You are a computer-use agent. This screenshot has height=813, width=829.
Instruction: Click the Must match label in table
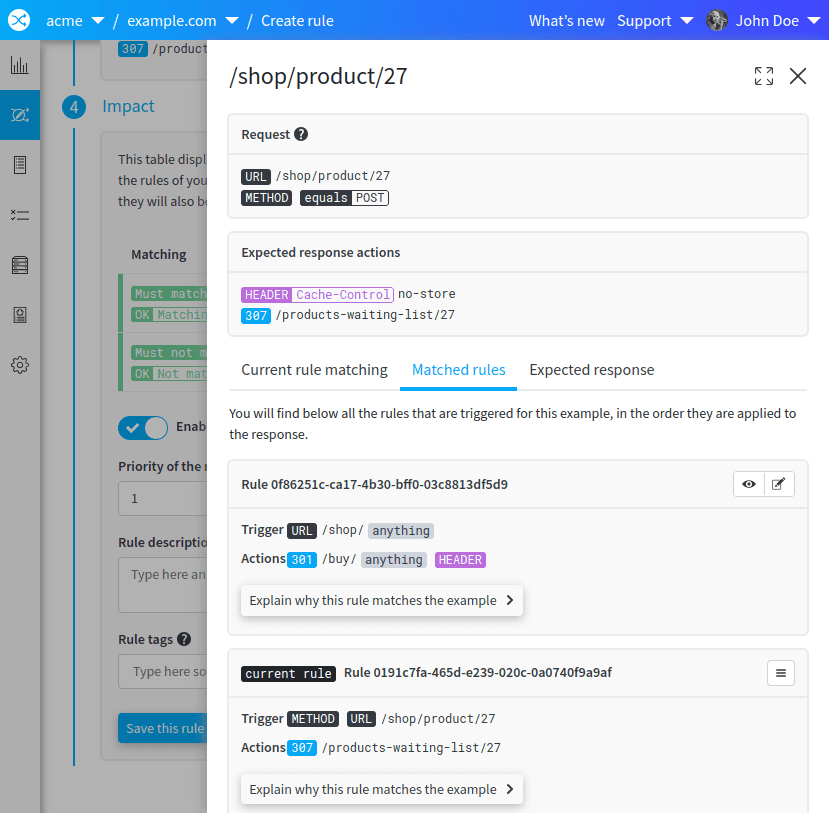coord(169,293)
